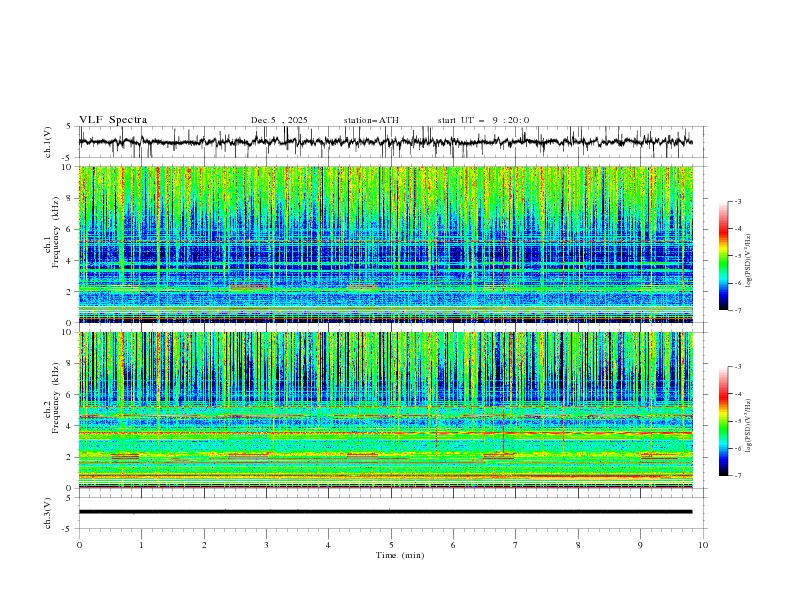
Task: Click the ch.1 voltage waveform trace
Action: coord(385,142)
